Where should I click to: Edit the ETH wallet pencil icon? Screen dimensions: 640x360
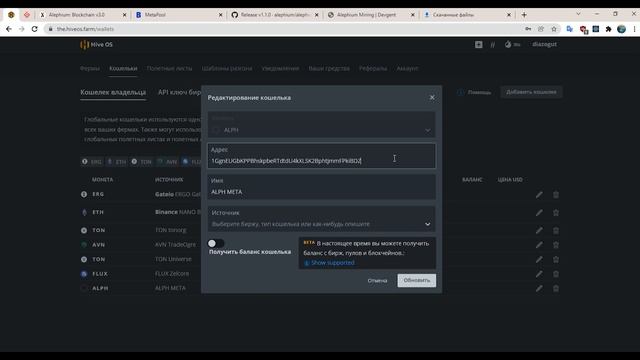pyautogui.click(x=539, y=213)
